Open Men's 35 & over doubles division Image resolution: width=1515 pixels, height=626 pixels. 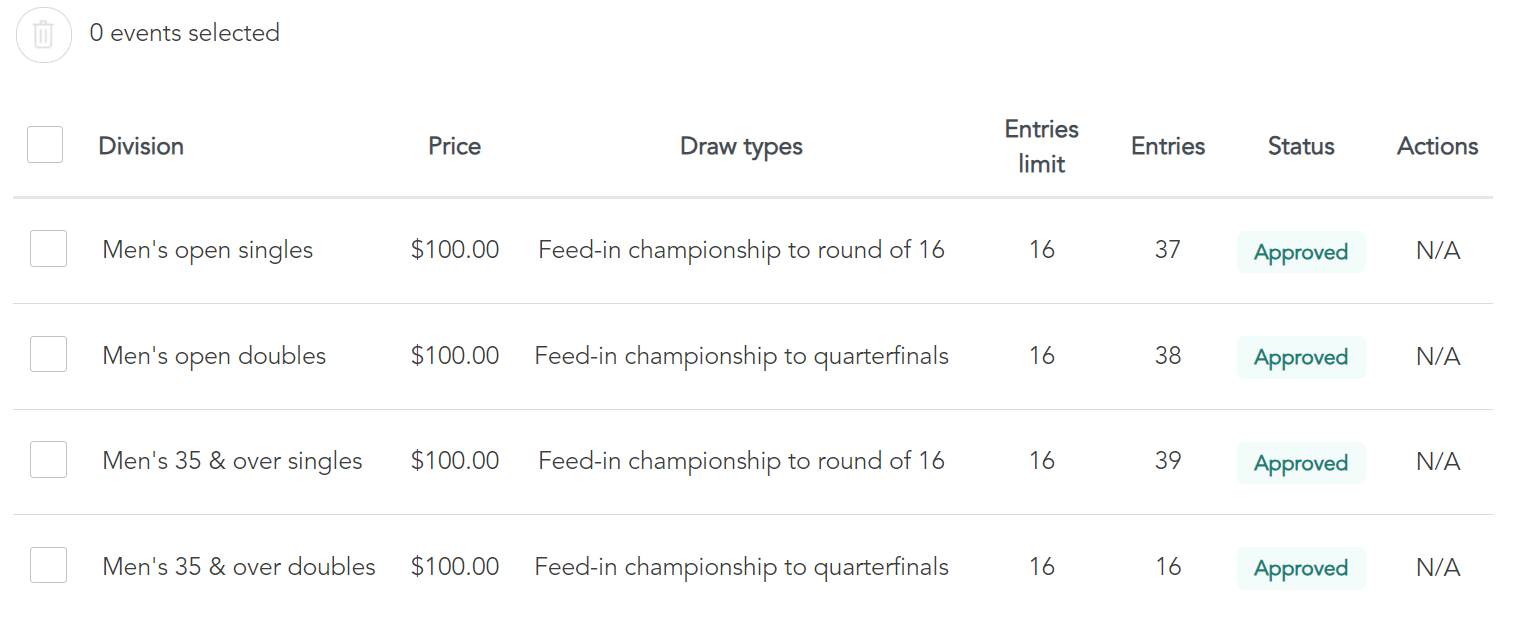point(239,567)
